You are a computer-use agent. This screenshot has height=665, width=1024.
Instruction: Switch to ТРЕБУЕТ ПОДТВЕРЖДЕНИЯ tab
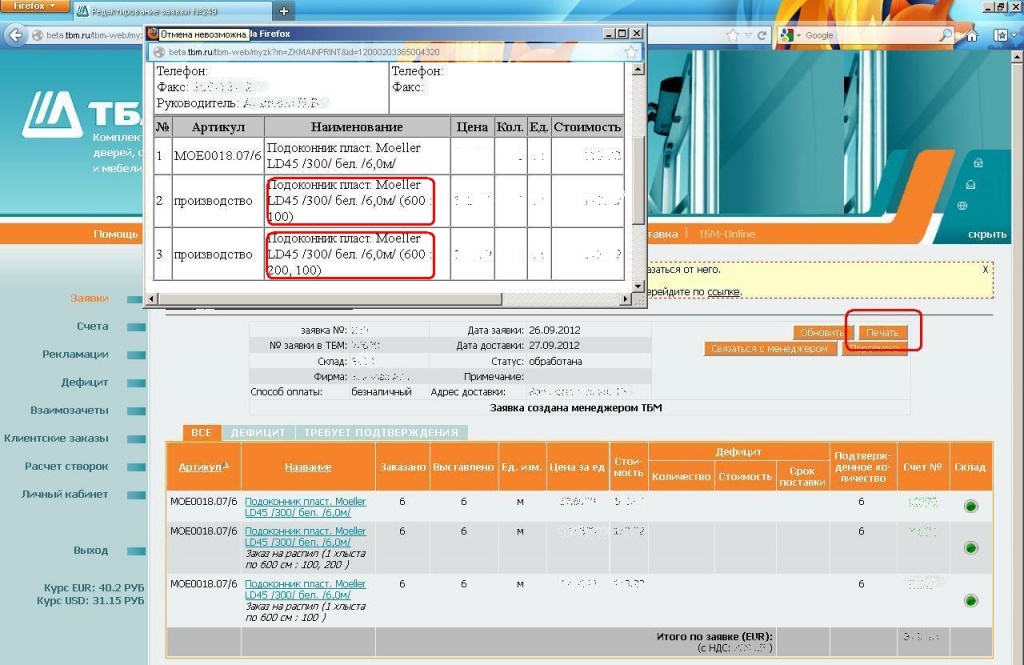click(x=381, y=432)
